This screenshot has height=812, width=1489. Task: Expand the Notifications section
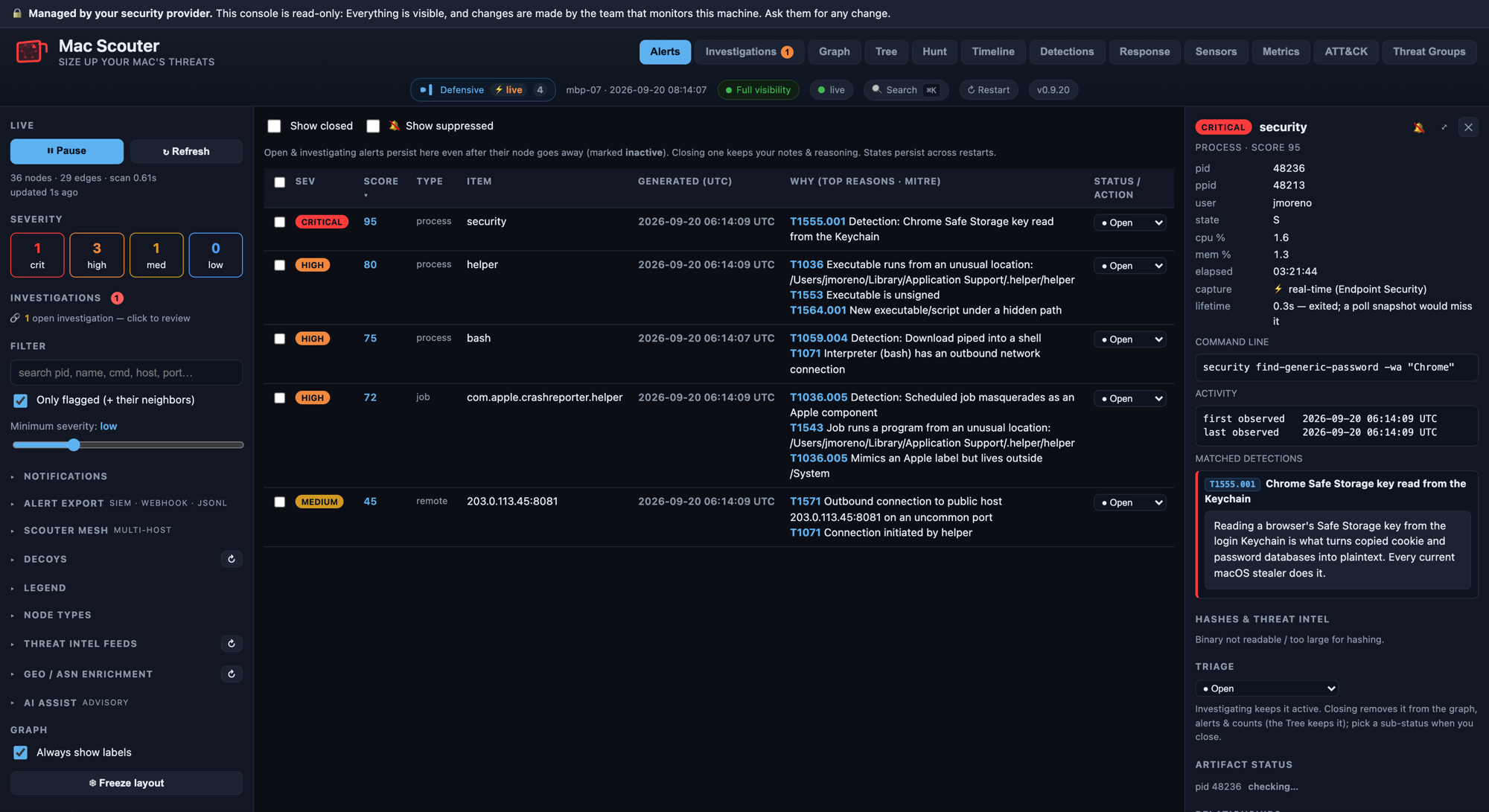click(x=66, y=476)
